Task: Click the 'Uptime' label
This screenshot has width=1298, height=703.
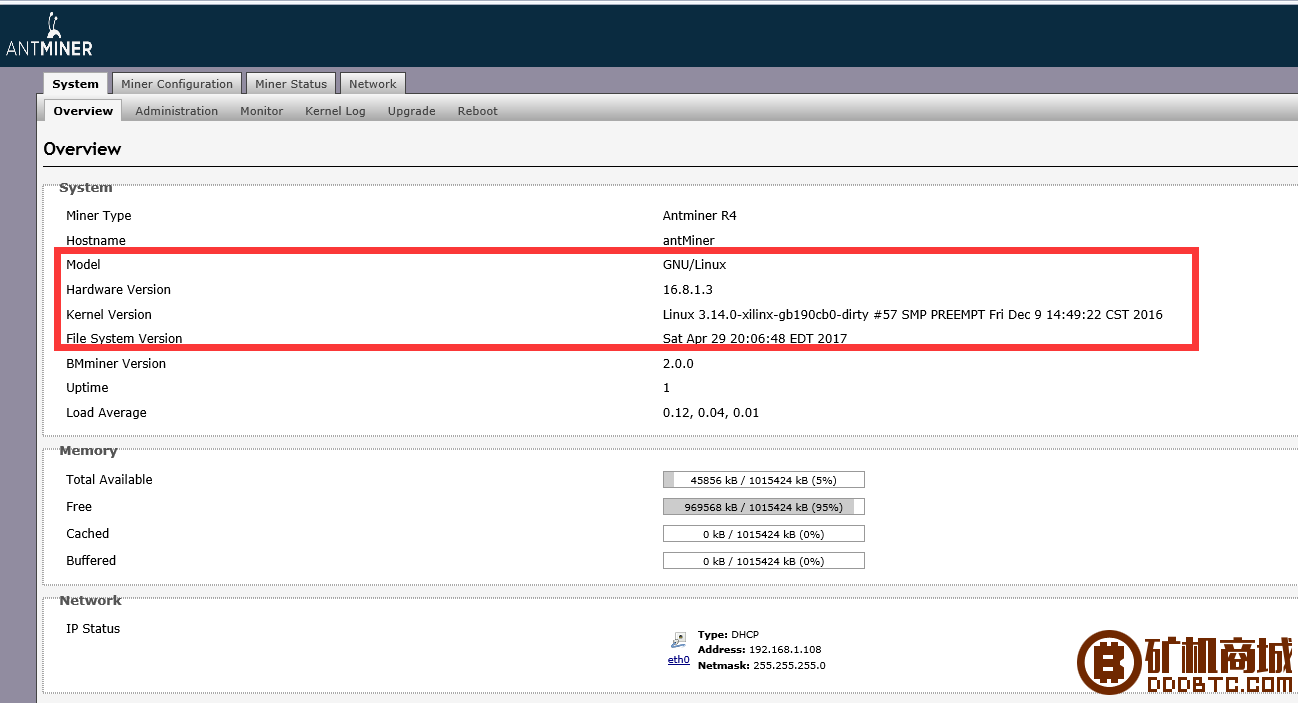Action: (x=87, y=388)
